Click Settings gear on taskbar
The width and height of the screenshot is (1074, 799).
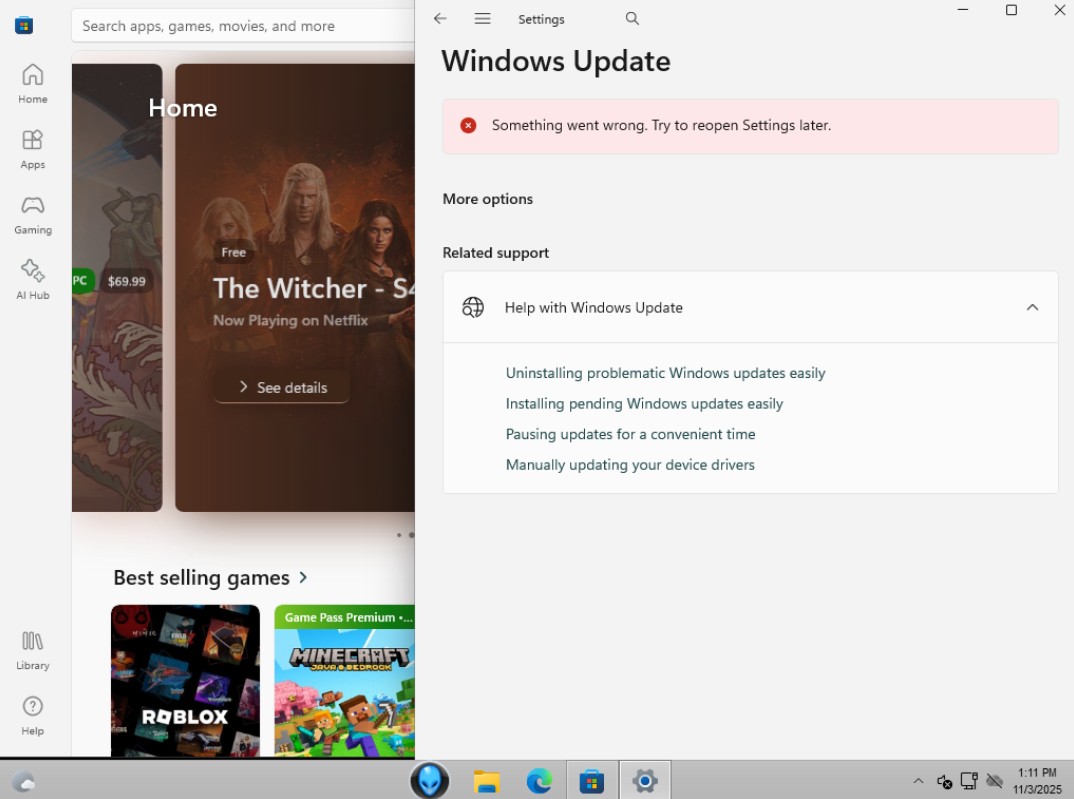click(645, 781)
